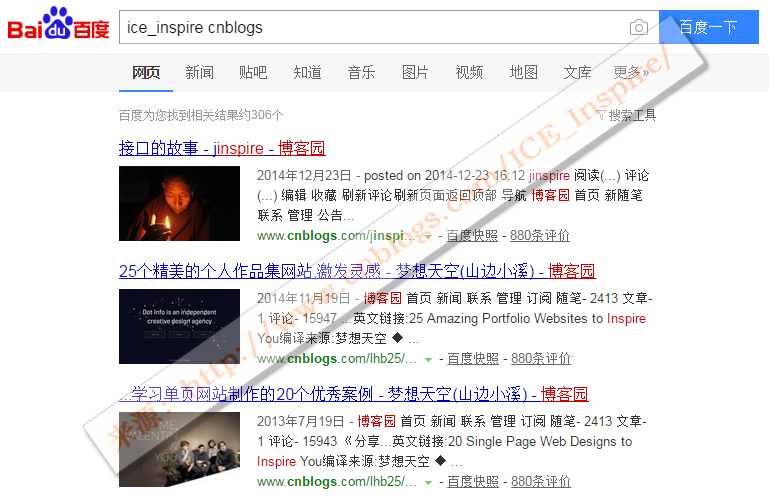Screen dimensions: 769x499
Task: Open the 知道 tab
Action: 308,73
